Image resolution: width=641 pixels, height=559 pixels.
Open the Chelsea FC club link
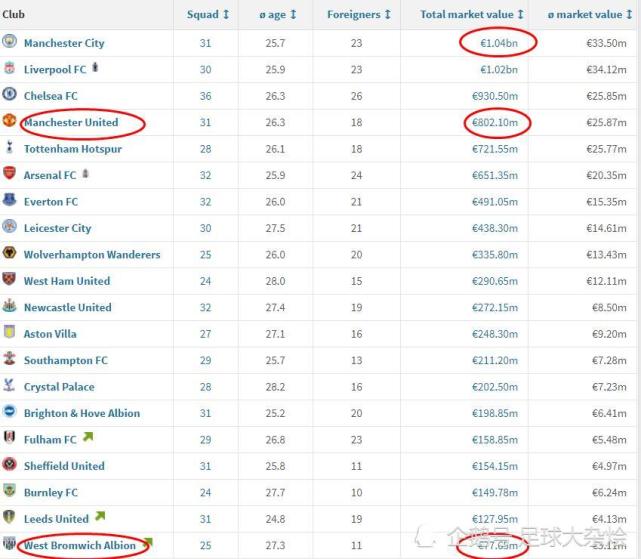[x=51, y=96]
